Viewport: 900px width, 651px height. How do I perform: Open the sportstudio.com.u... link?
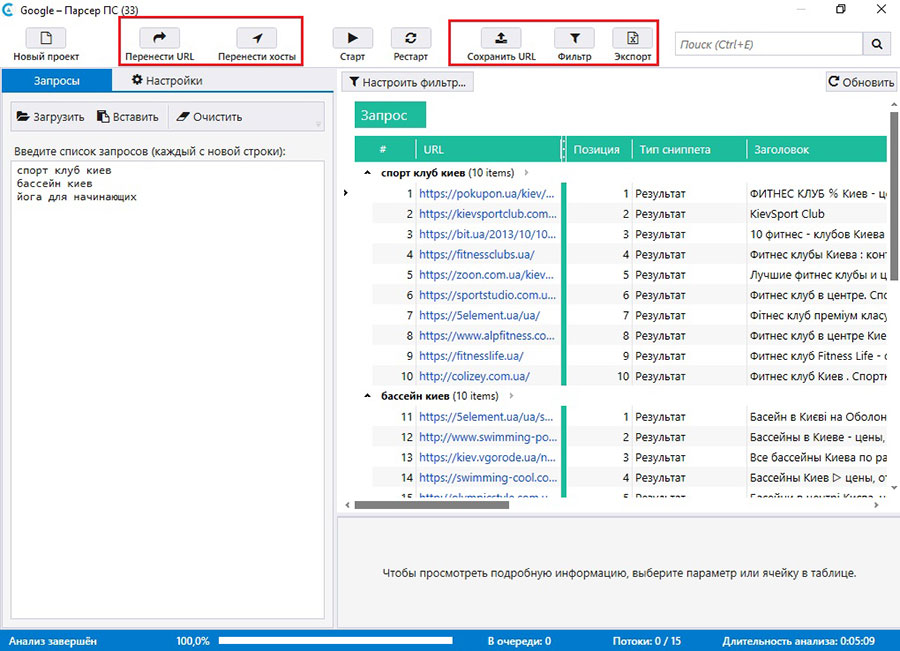click(x=487, y=295)
